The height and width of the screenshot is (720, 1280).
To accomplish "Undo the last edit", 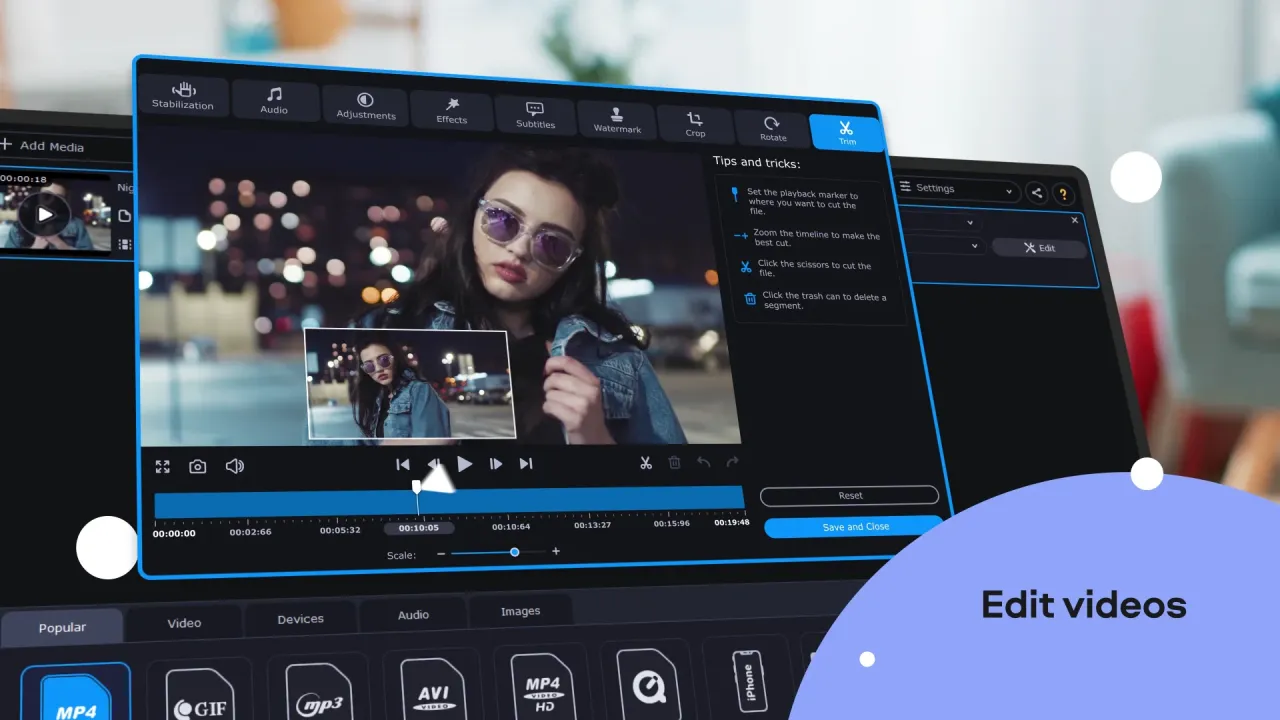I will pyautogui.click(x=703, y=462).
